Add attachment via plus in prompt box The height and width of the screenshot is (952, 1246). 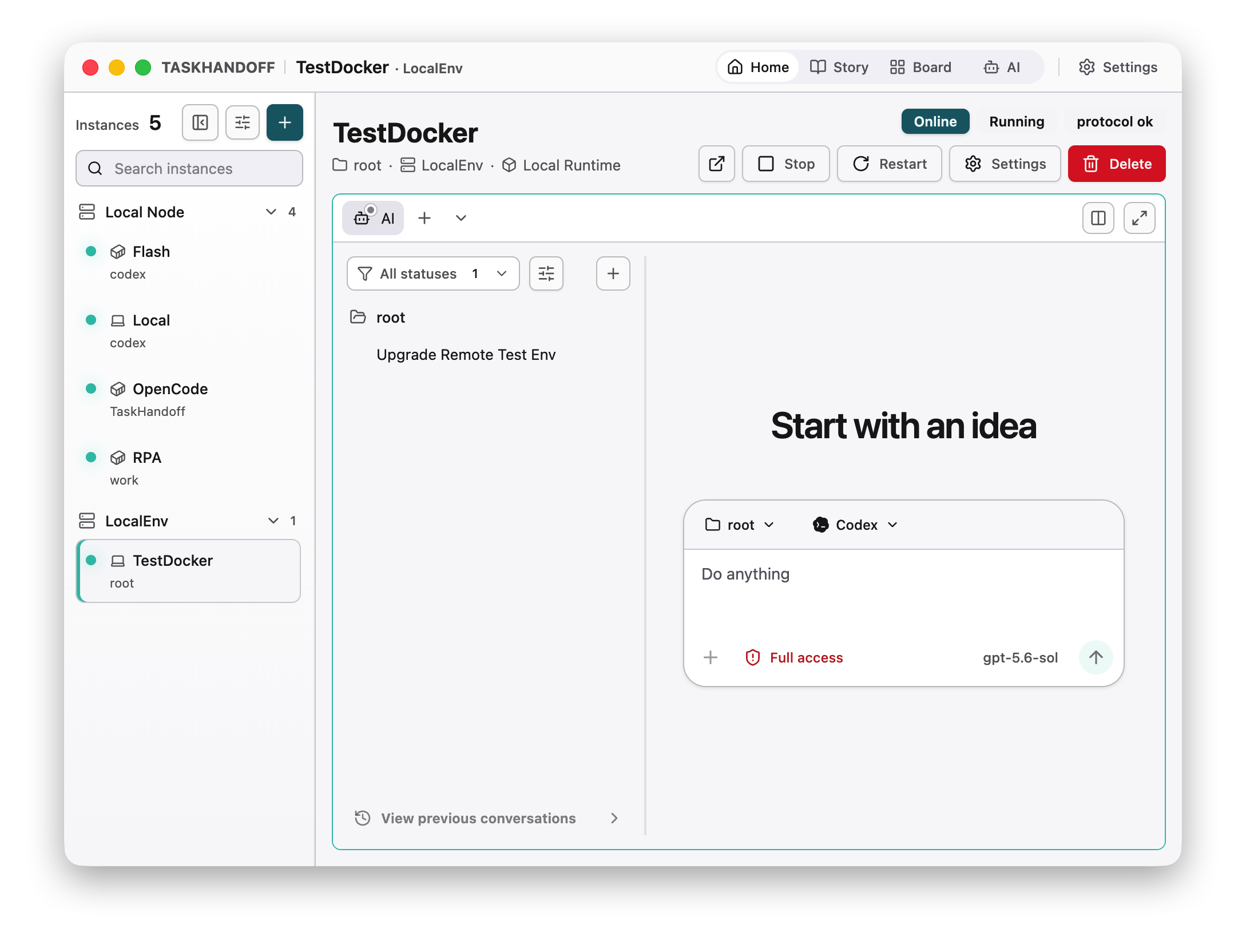(x=710, y=657)
